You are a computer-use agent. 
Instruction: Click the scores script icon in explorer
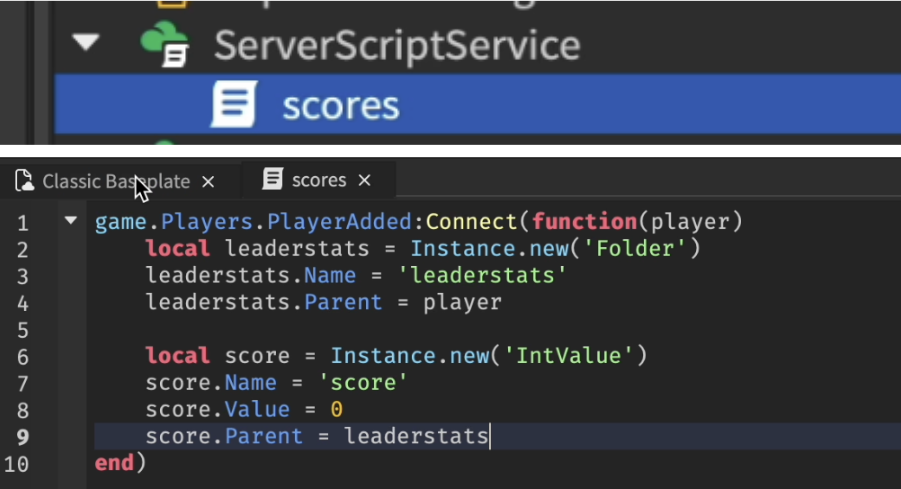(234, 104)
